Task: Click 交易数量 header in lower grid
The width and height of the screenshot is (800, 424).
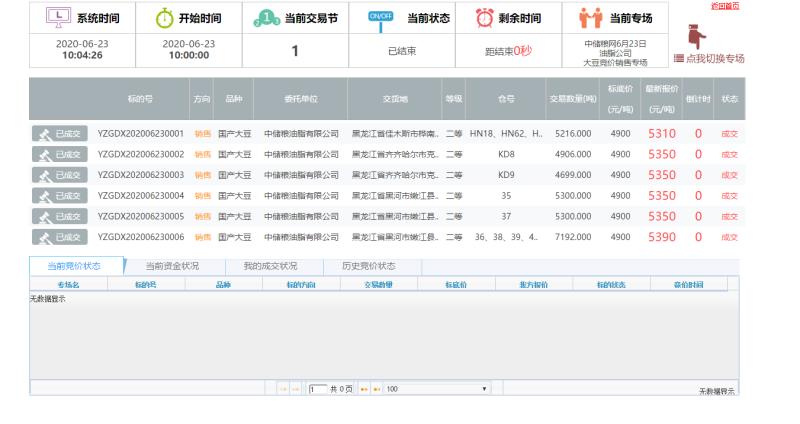Action: click(x=379, y=285)
